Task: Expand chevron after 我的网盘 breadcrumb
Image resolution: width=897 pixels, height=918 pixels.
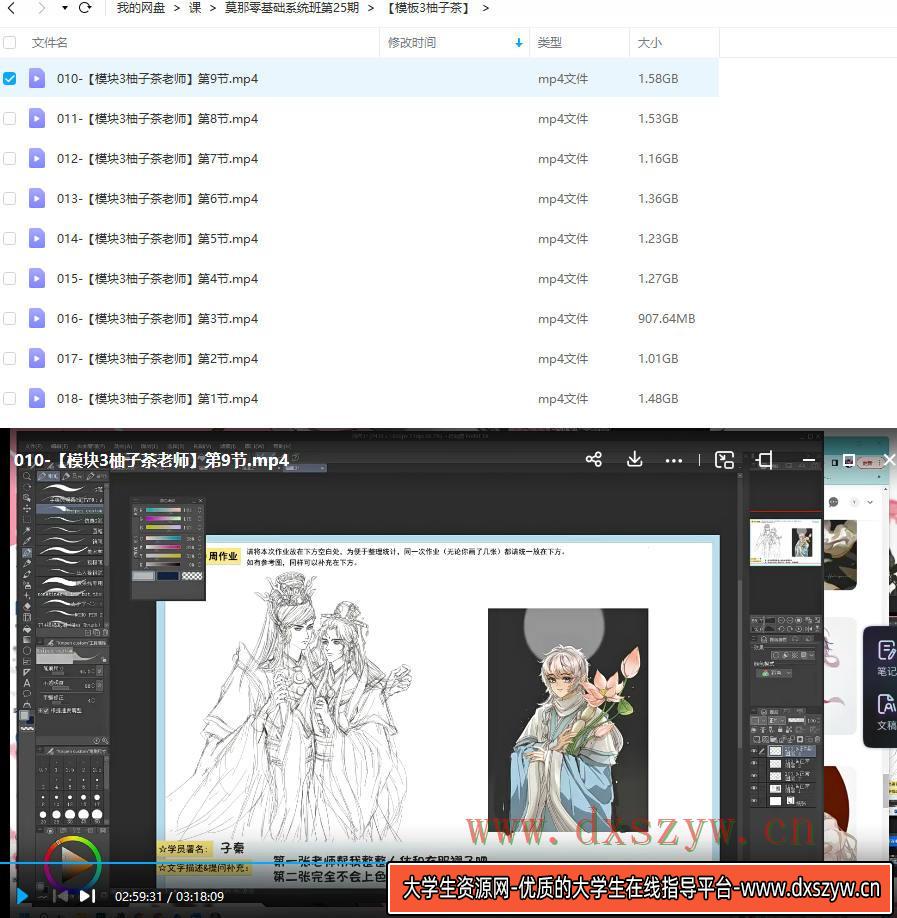Action: tap(176, 8)
